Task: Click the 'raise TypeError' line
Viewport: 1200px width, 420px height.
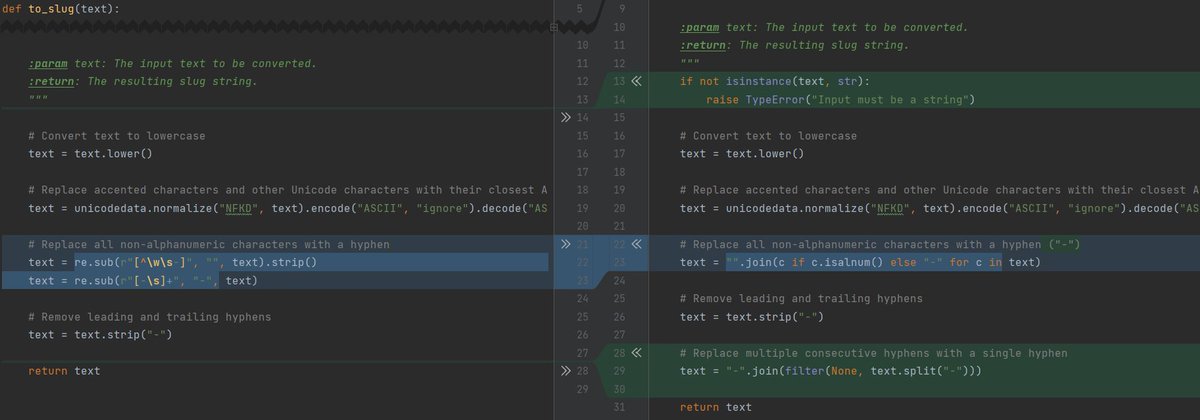Action: pos(840,100)
